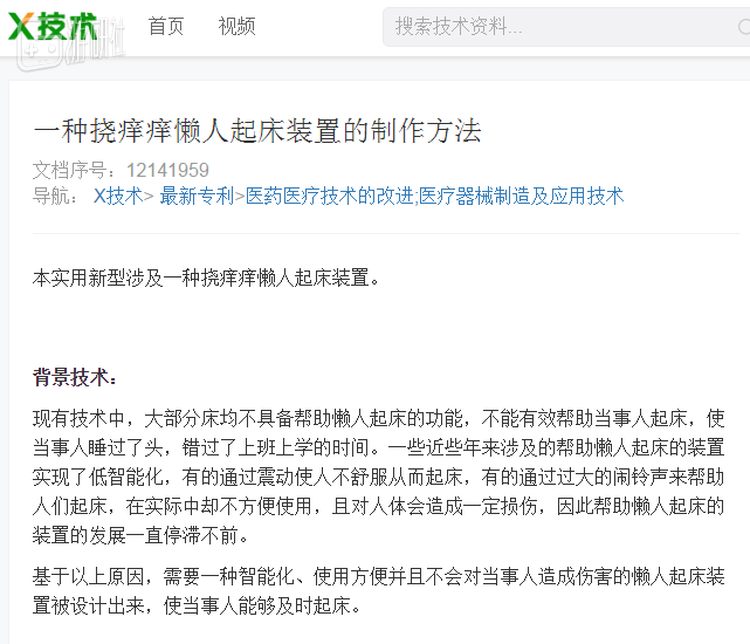The image size is (750, 644).
Task: Click the search magnifier icon at field edge
Action: pyautogui.click(x=744, y=27)
